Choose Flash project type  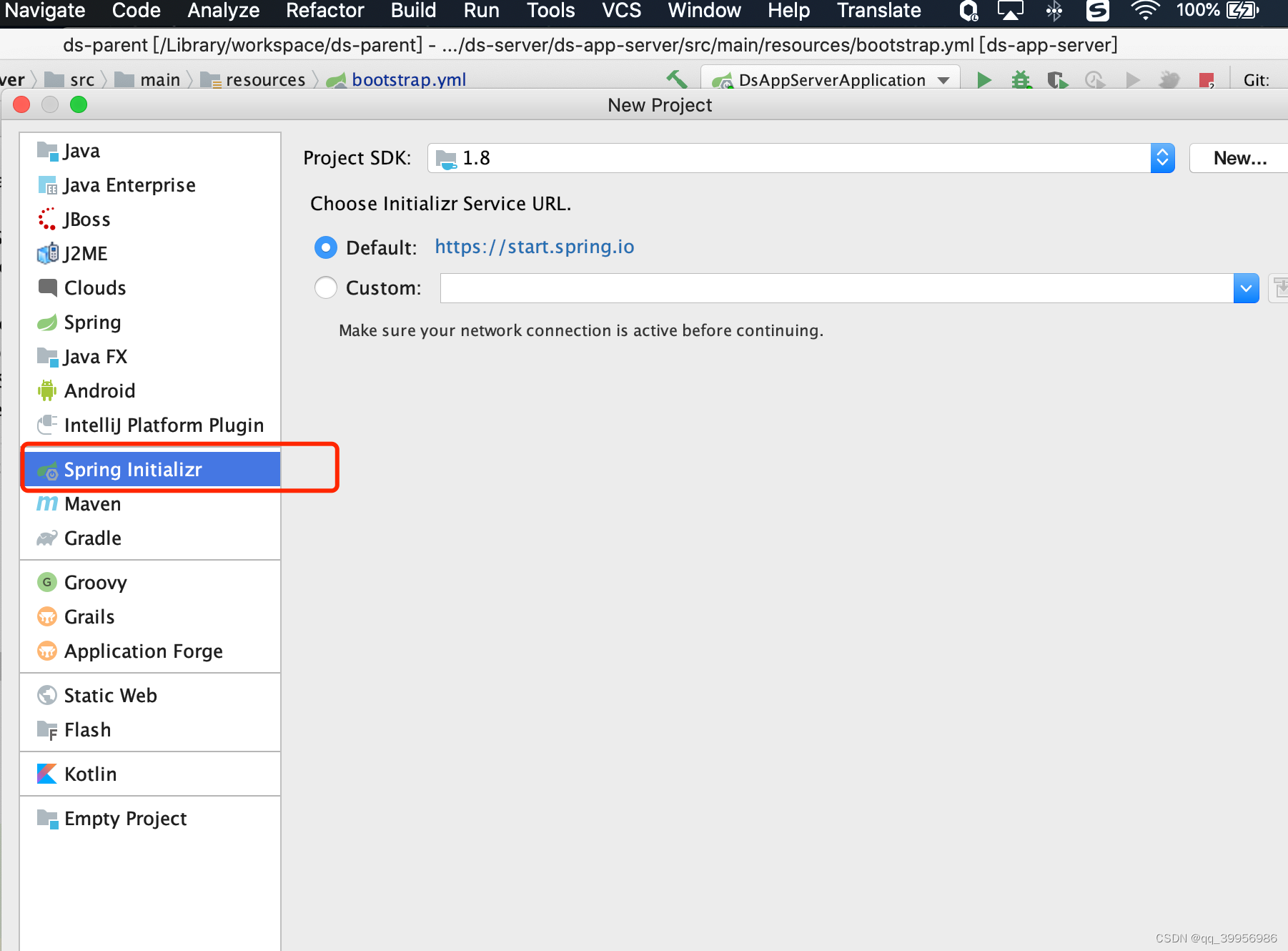150,730
